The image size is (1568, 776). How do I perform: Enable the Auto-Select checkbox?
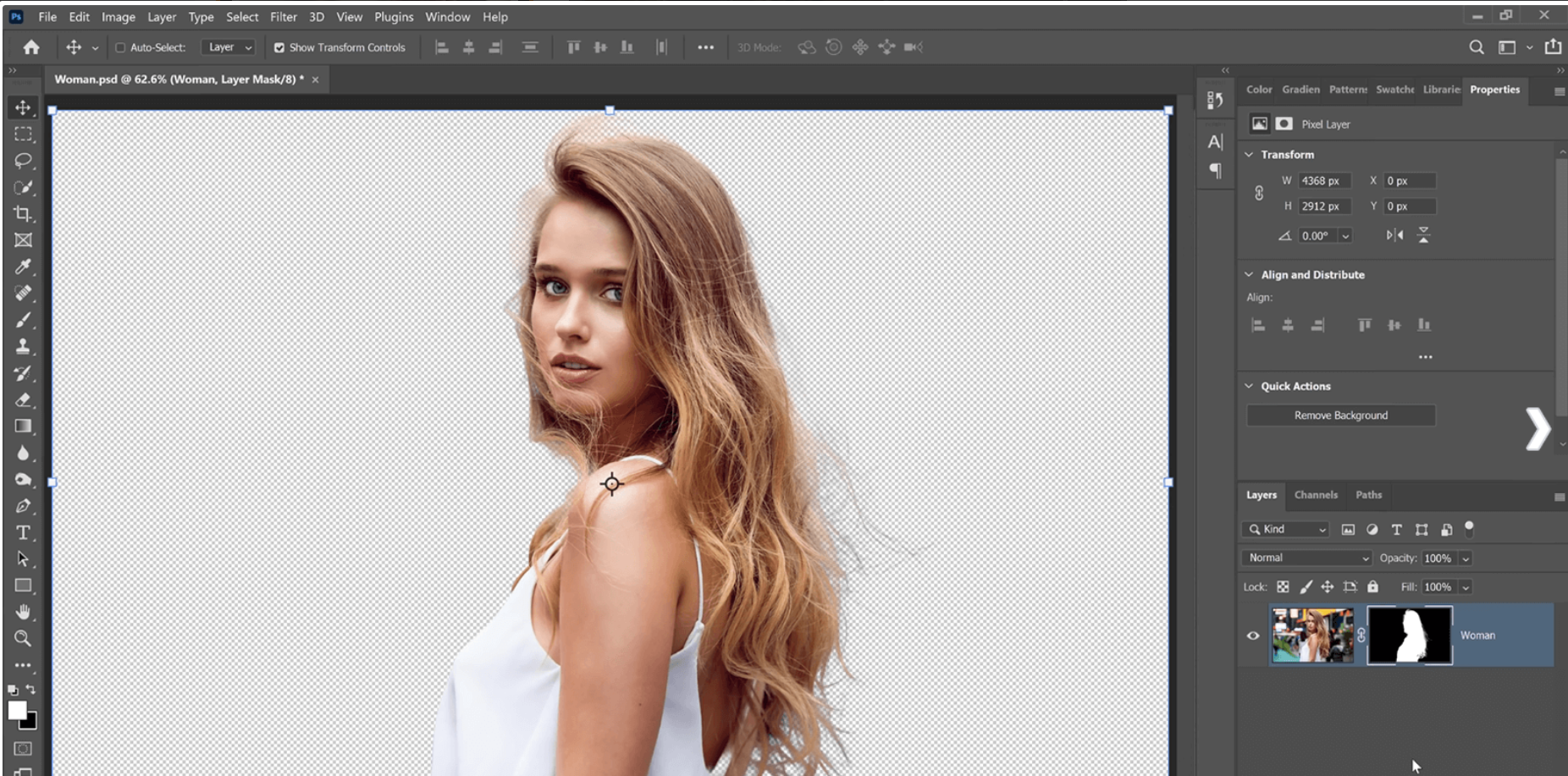[120, 47]
